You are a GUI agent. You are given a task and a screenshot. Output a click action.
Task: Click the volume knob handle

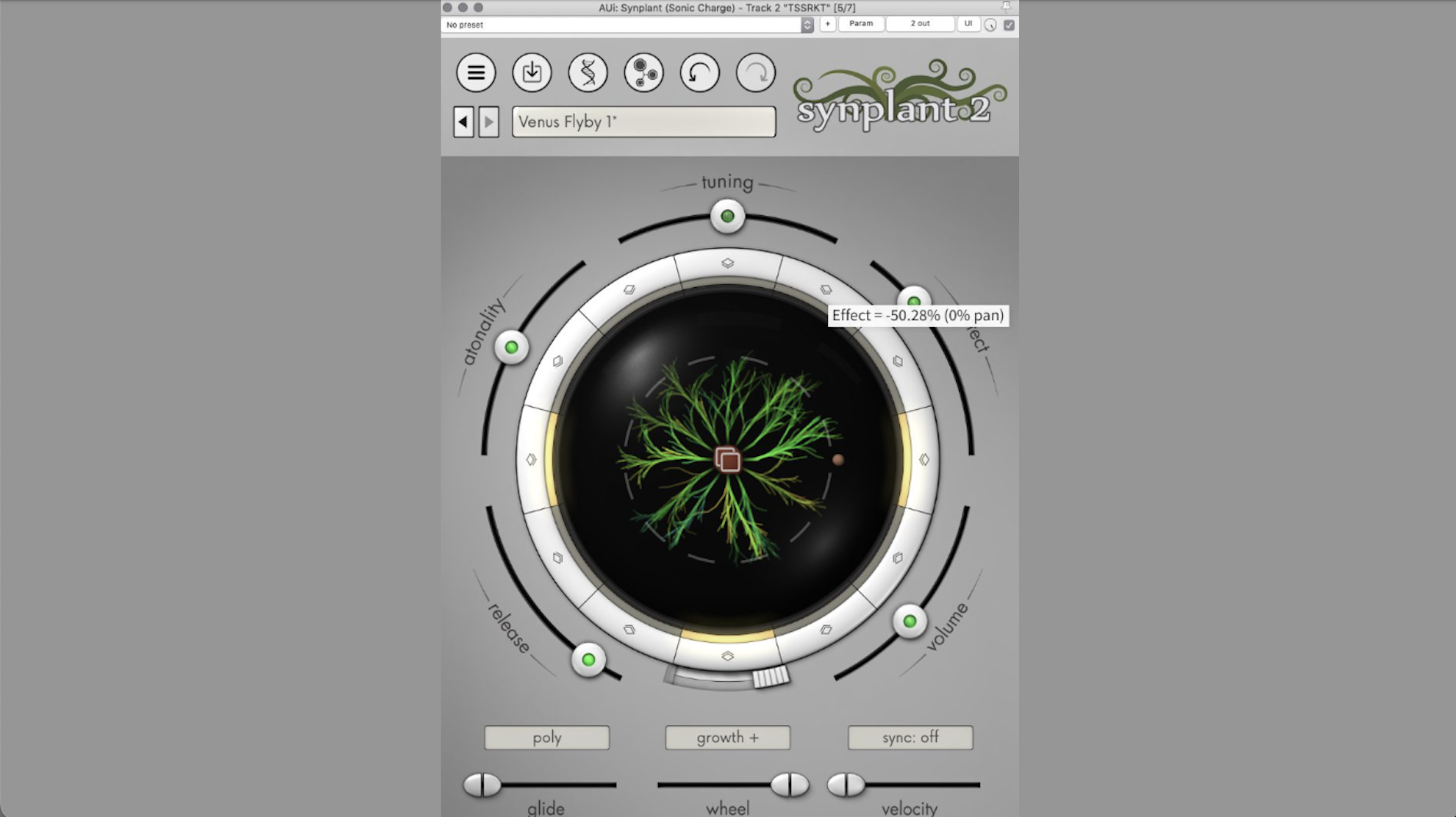(909, 621)
